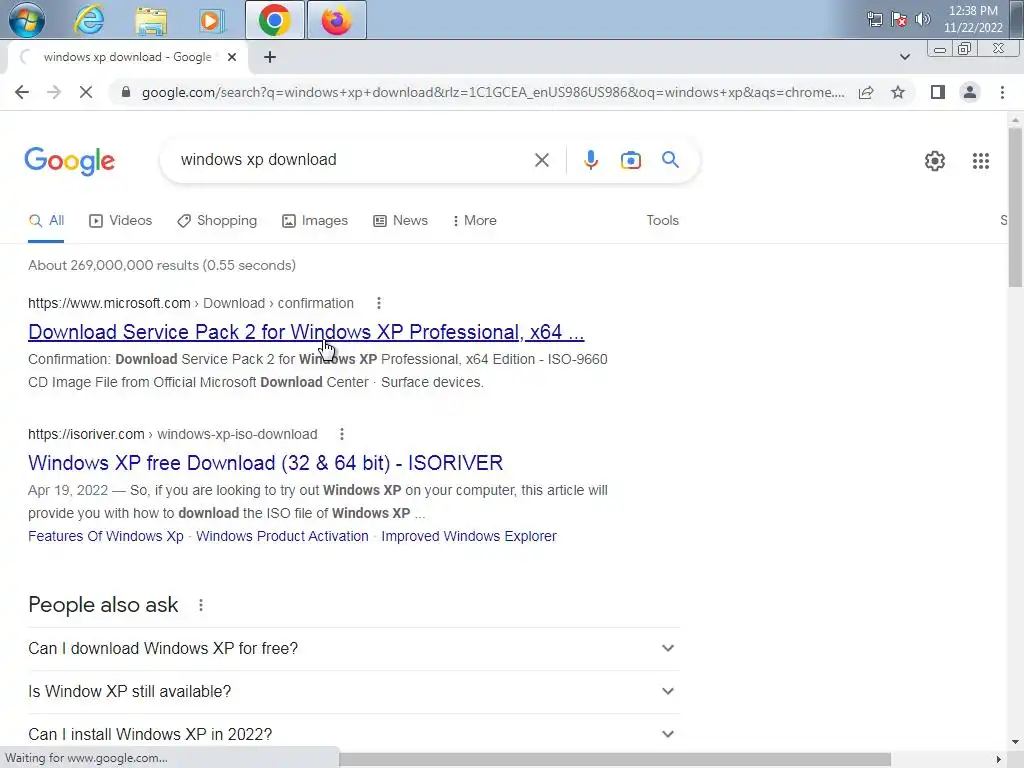Bookmark this page with the star

(x=898, y=92)
